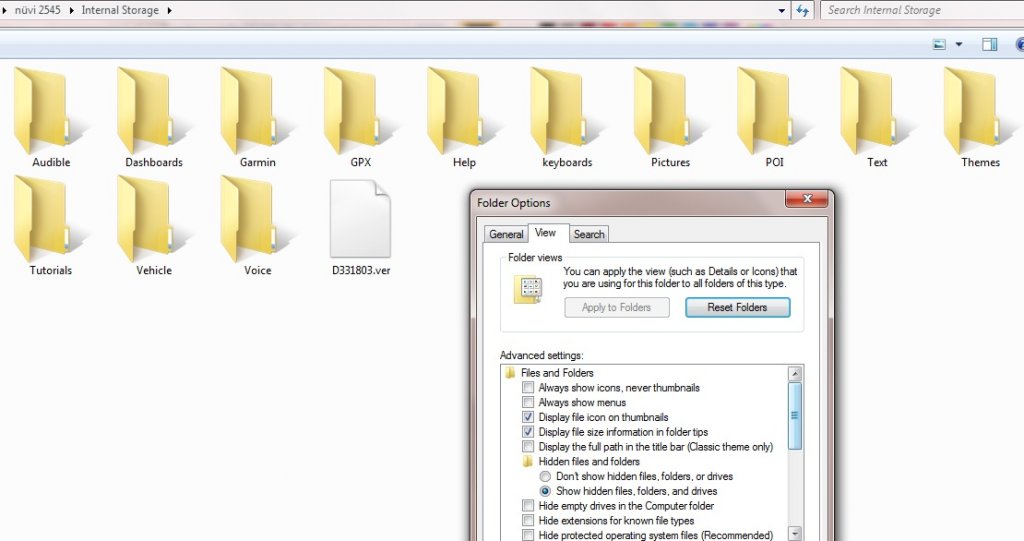Screen dimensions: 1024x541
Task: Select Show hidden files, folders, and drives
Action: tap(545, 491)
